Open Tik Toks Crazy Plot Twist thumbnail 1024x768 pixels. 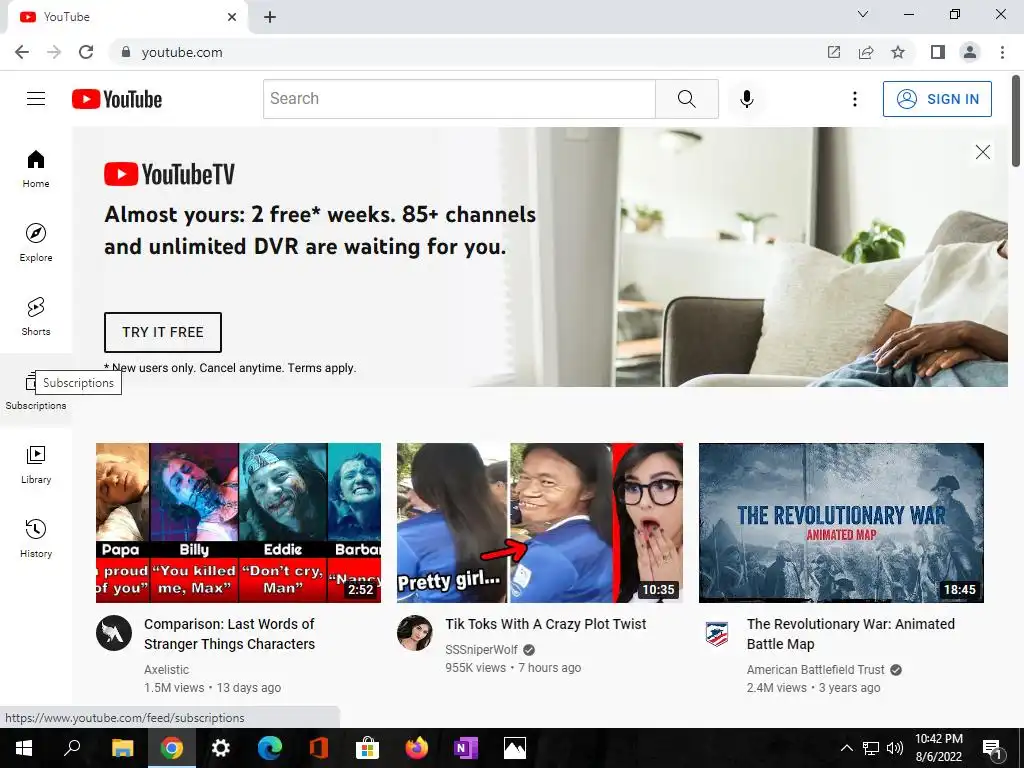pos(539,522)
